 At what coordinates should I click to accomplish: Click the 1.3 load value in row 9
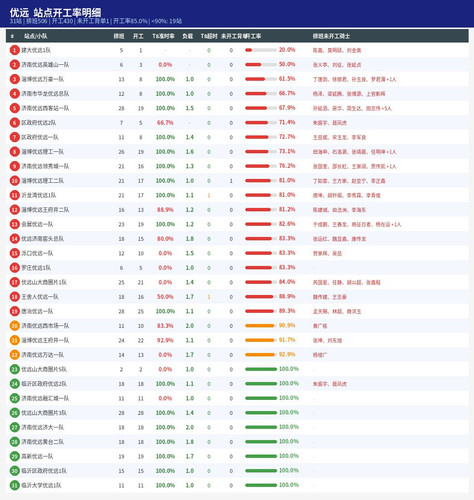tap(190, 166)
